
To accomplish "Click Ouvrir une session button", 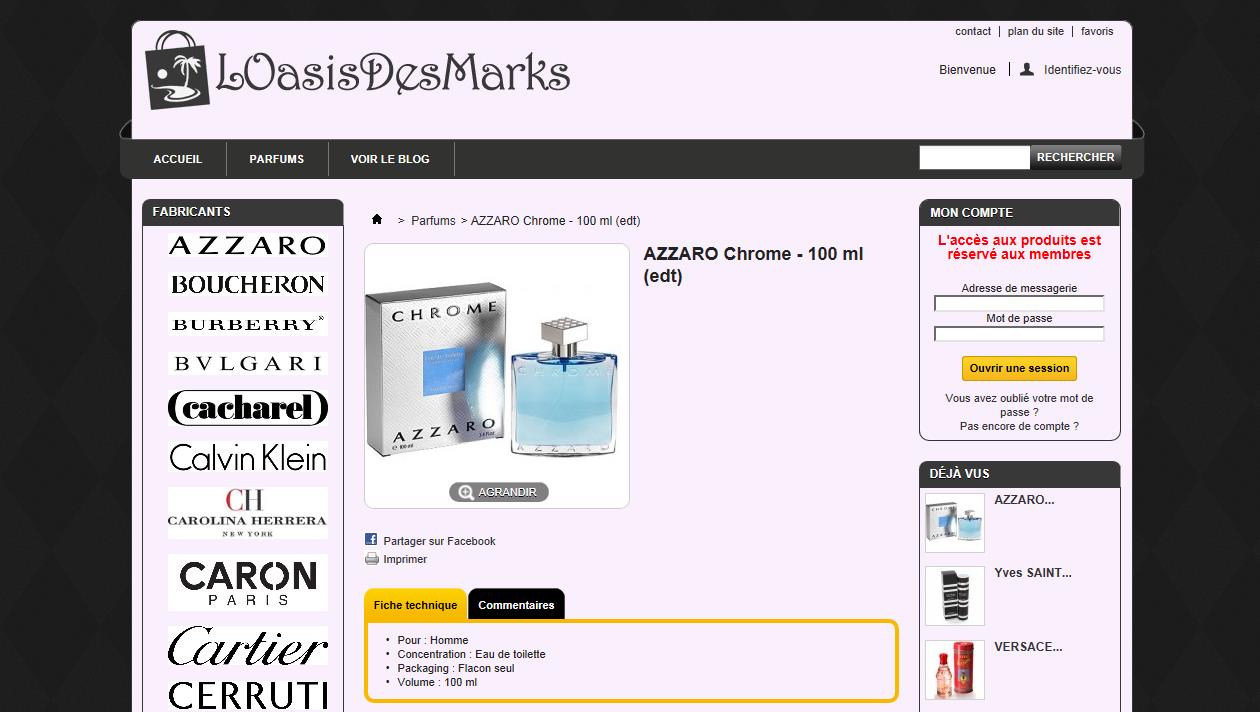I will [x=1019, y=368].
